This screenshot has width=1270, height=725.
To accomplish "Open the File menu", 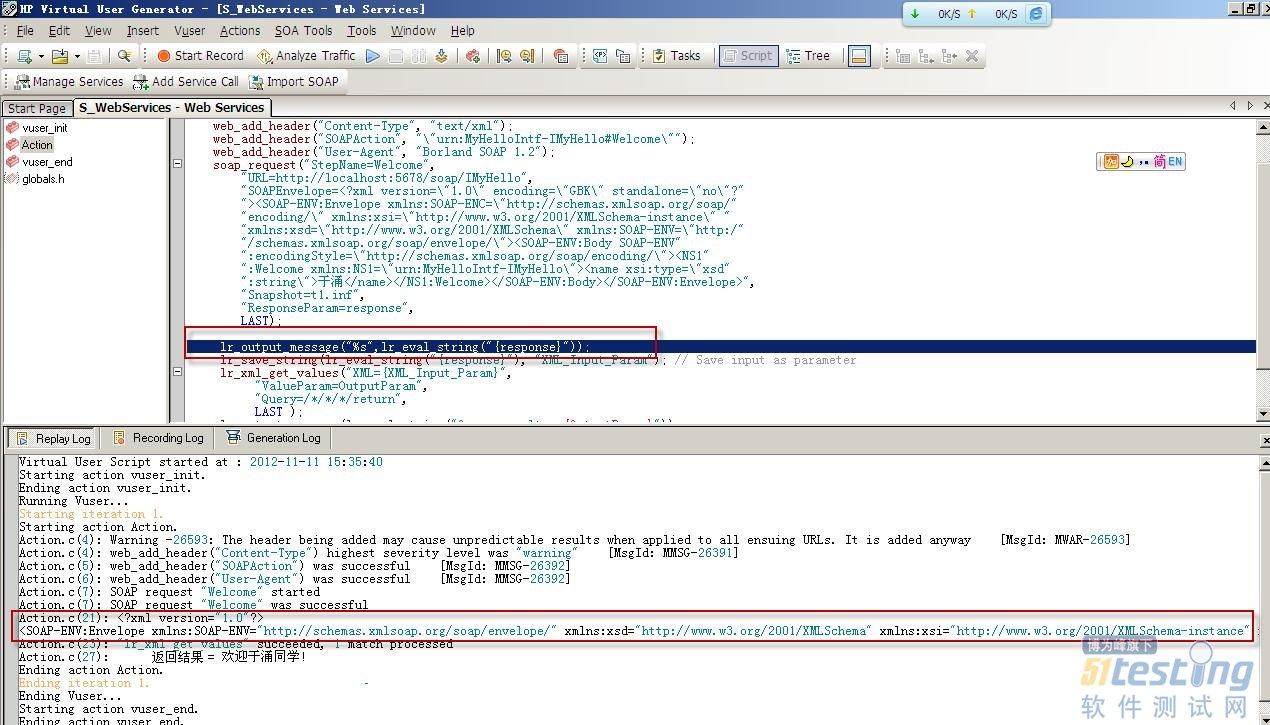I will click(25, 31).
